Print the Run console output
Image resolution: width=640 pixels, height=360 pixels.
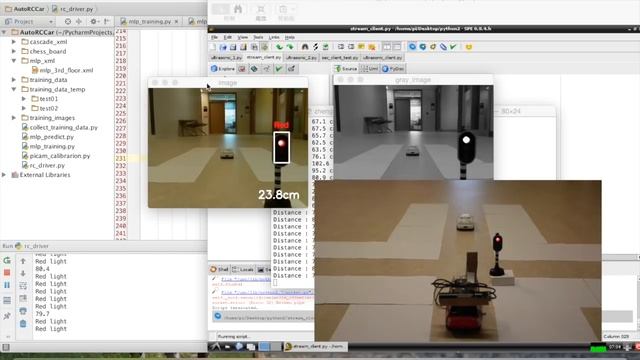[x=23, y=311]
